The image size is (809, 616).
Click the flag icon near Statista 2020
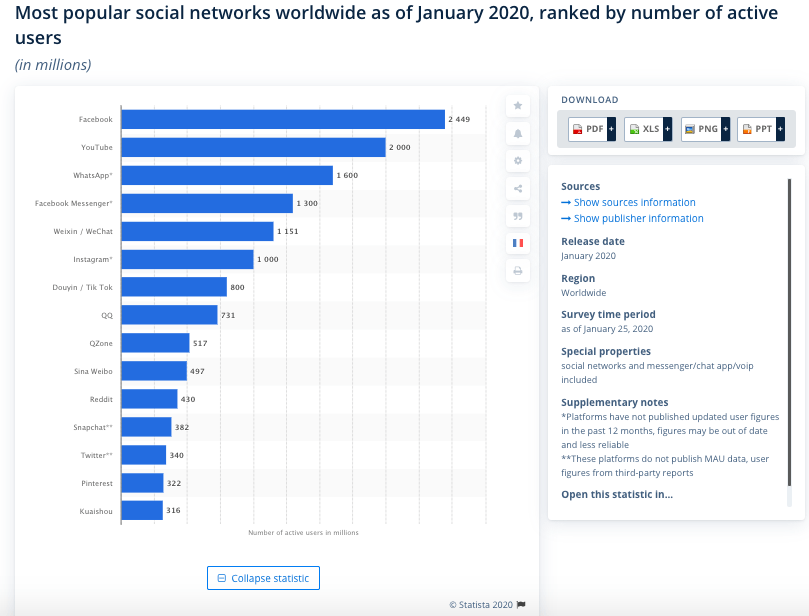tap(521, 605)
